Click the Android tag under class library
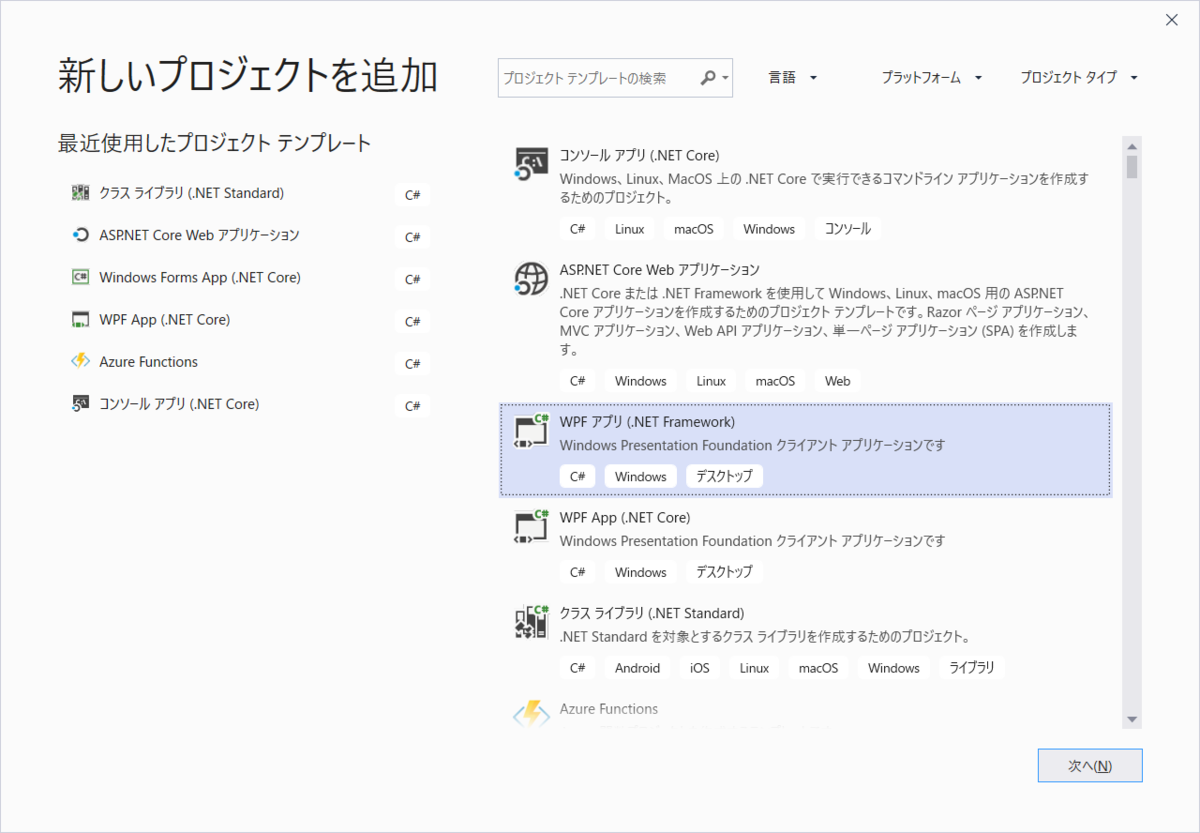This screenshot has width=1200, height=833. 638,668
